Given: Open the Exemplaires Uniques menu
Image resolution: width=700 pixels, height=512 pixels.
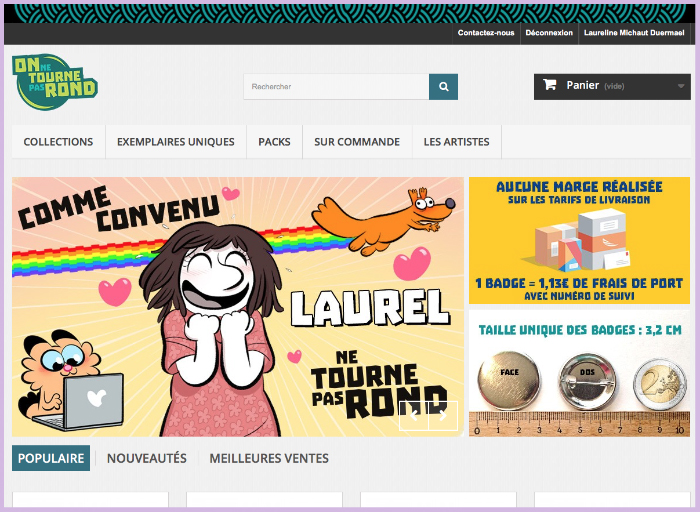Looking at the screenshot, I should pos(176,142).
